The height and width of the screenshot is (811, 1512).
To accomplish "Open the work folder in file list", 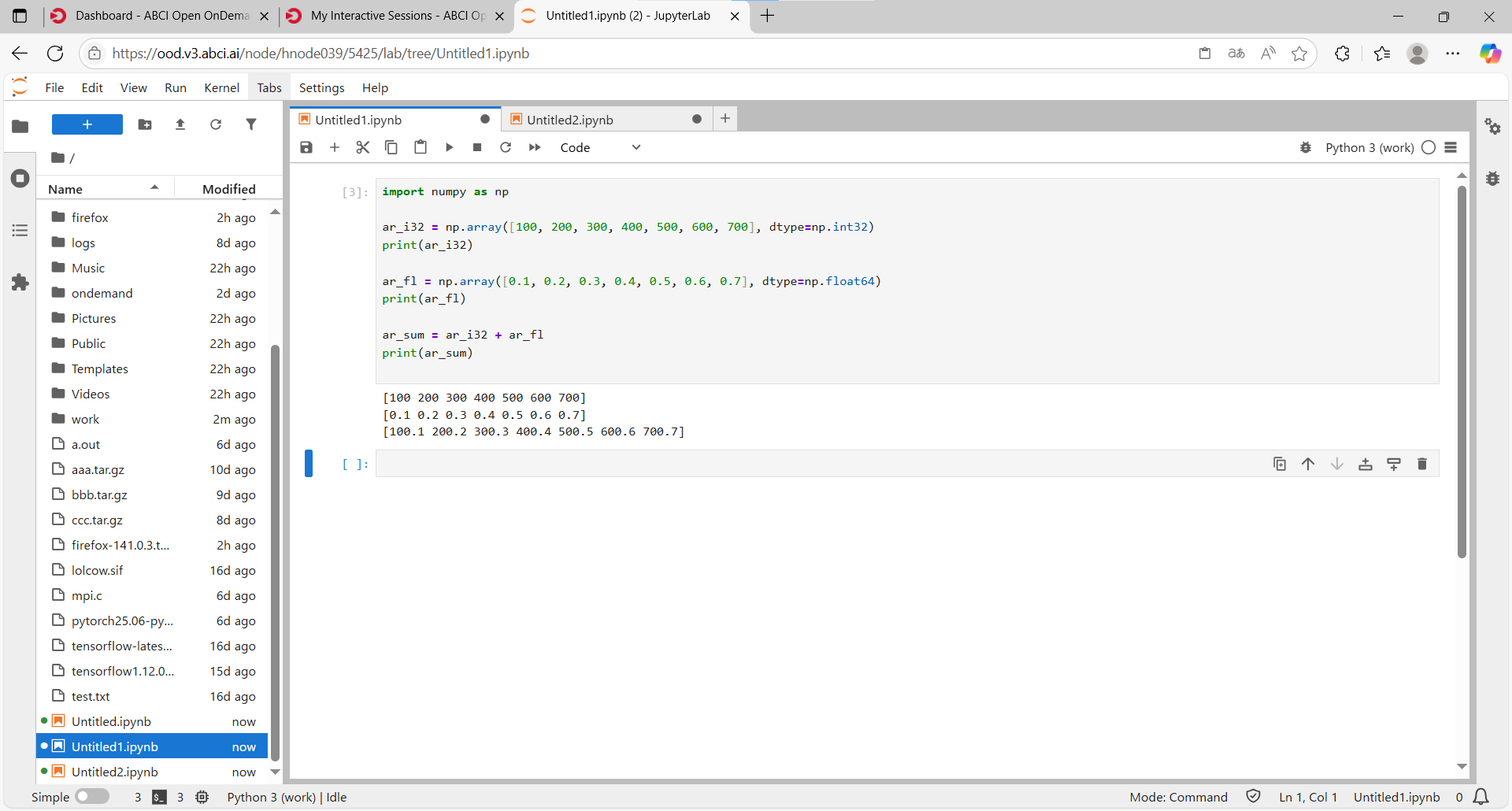I will [154, 419].
